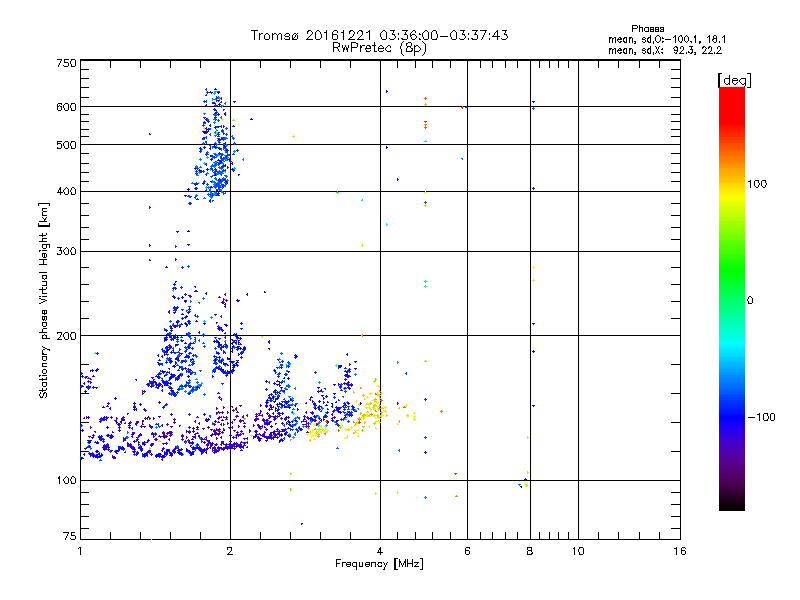Click the y-axis tick label '100'
The image size is (800, 600).
pos(66,480)
